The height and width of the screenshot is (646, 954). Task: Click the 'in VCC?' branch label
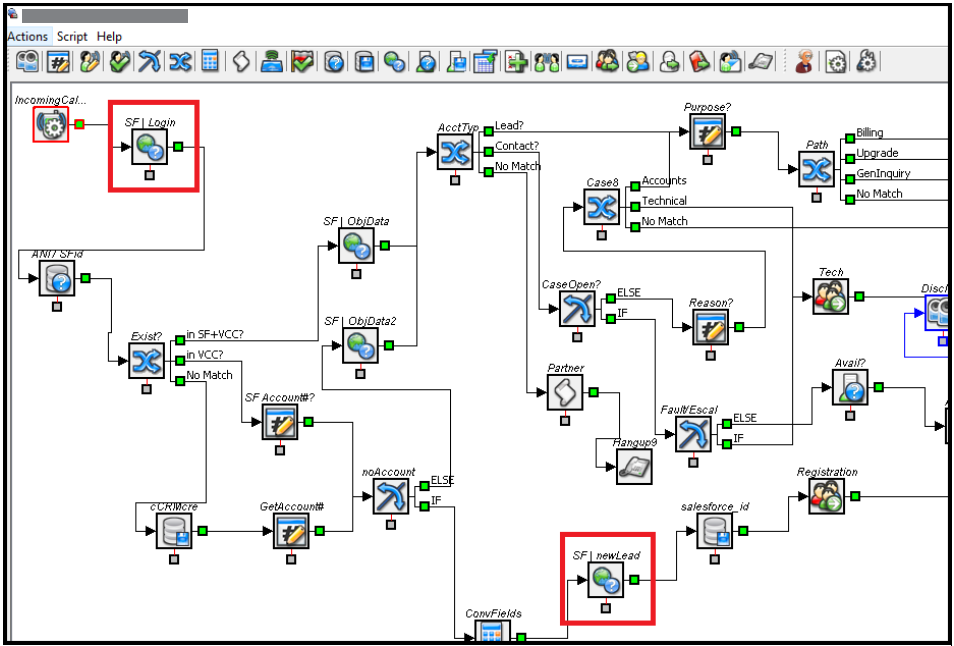pyautogui.click(x=204, y=355)
